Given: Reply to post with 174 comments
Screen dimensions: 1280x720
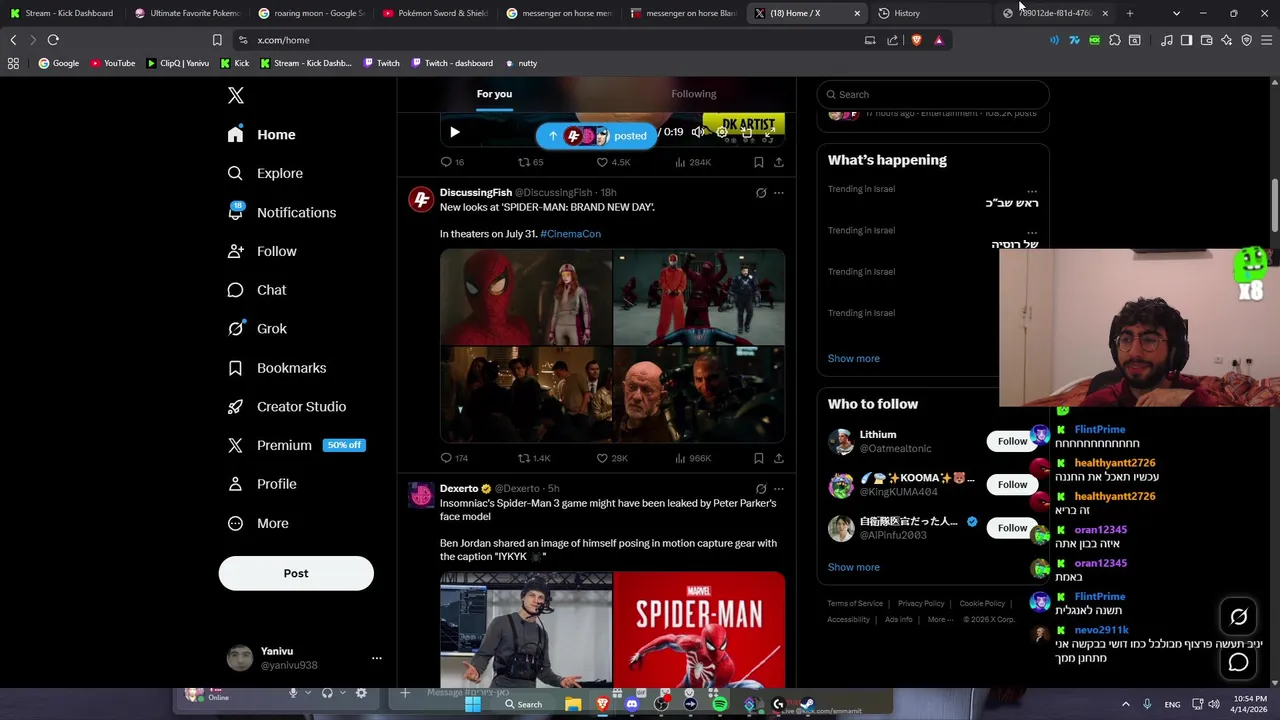Looking at the screenshot, I should point(454,458).
